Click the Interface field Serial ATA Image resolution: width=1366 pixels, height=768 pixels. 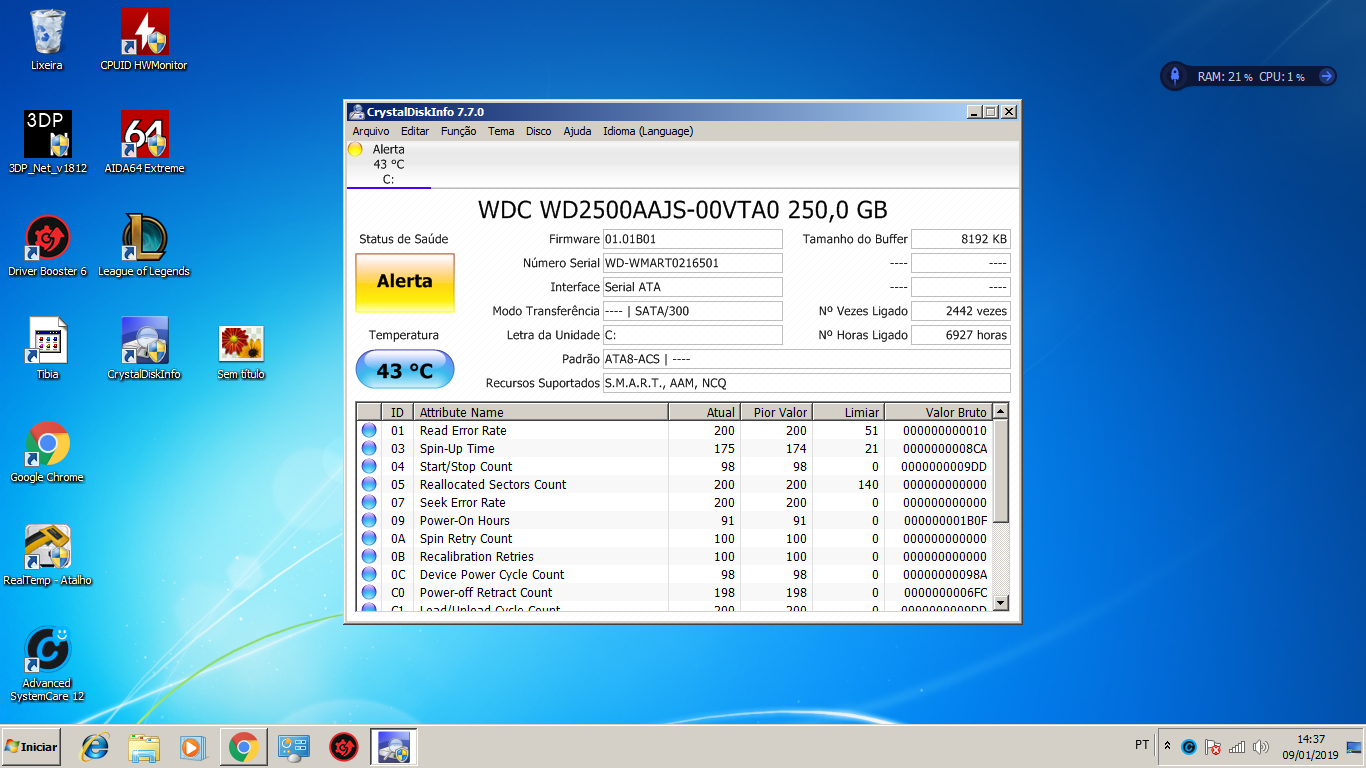coord(692,287)
